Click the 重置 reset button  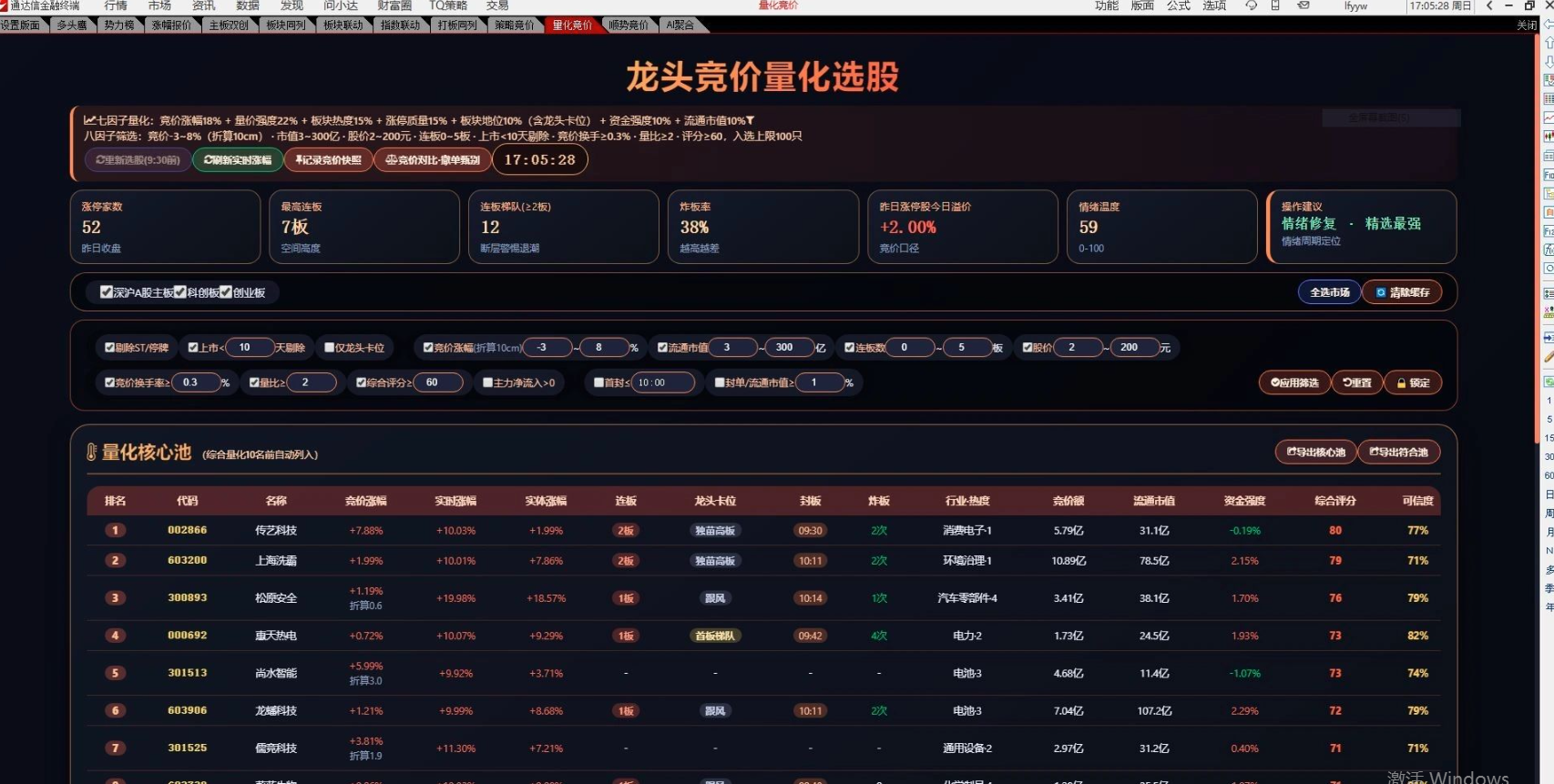click(1357, 382)
